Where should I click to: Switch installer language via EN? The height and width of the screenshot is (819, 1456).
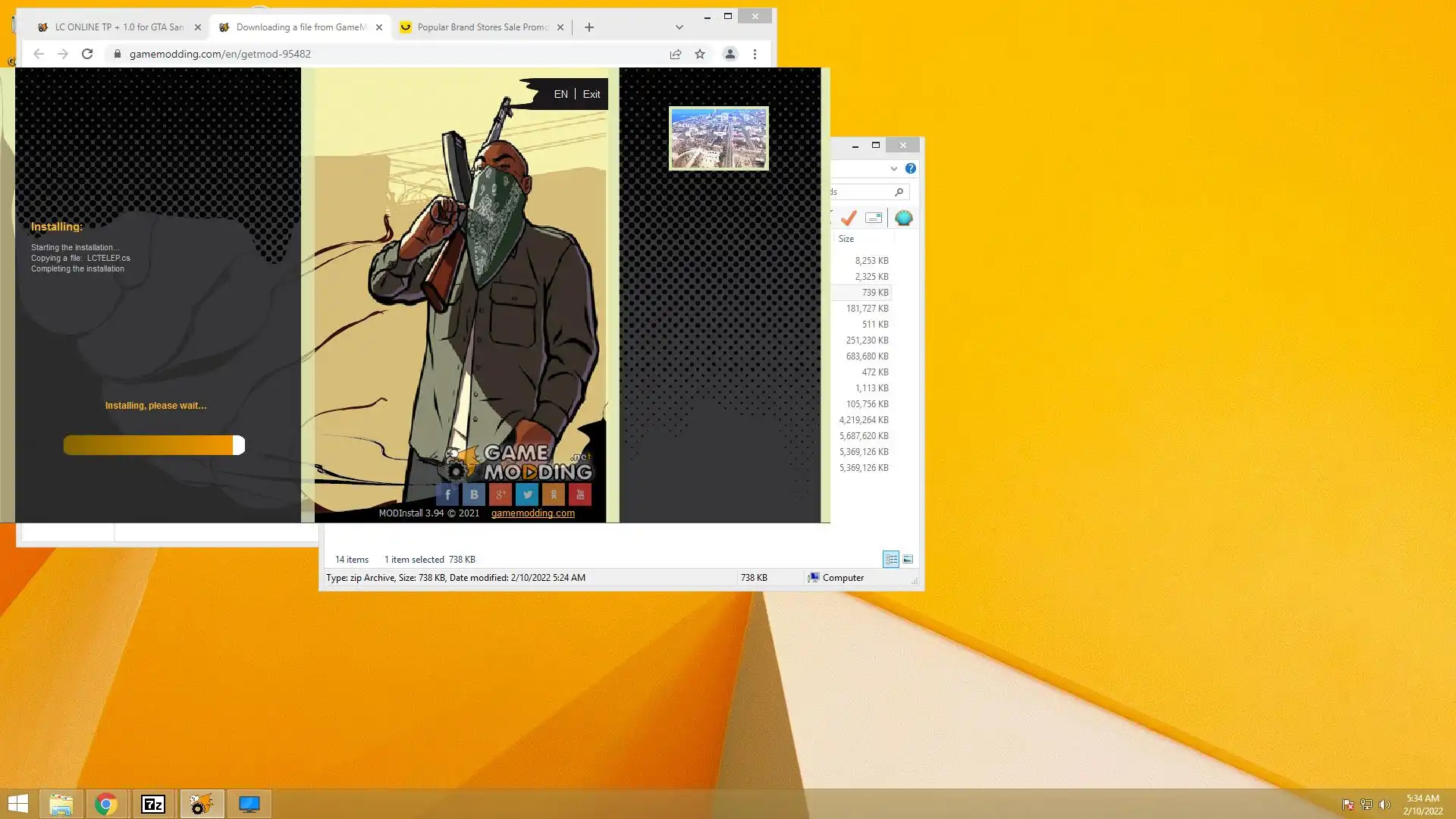(x=560, y=94)
